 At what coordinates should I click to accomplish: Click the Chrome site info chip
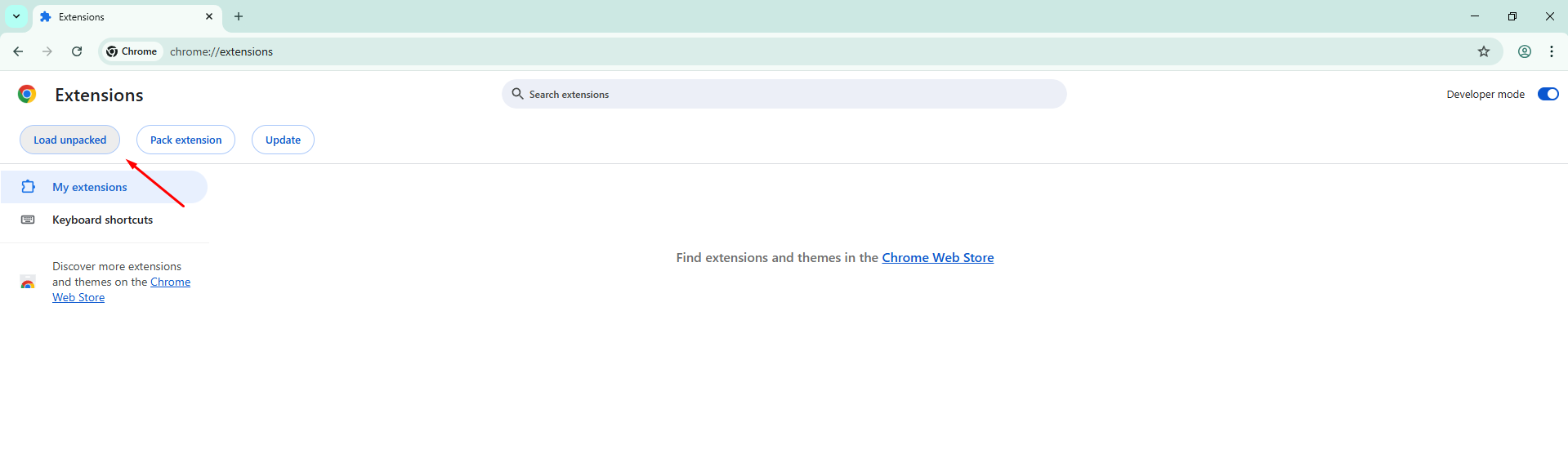pyautogui.click(x=132, y=51)
